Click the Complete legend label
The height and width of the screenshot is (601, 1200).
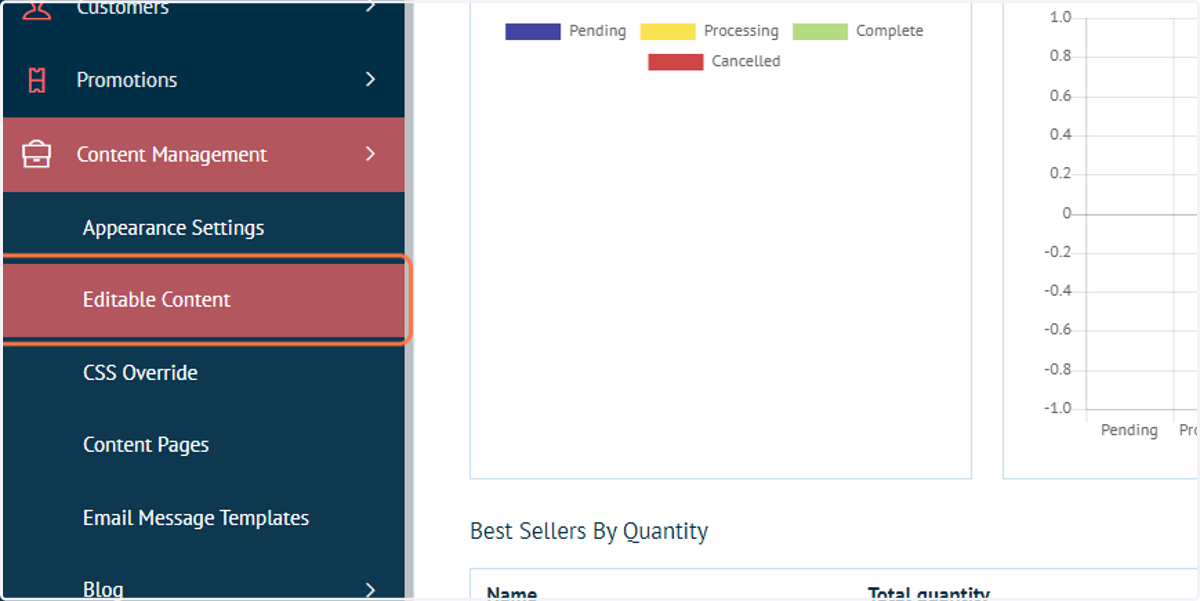coord(890,31)
